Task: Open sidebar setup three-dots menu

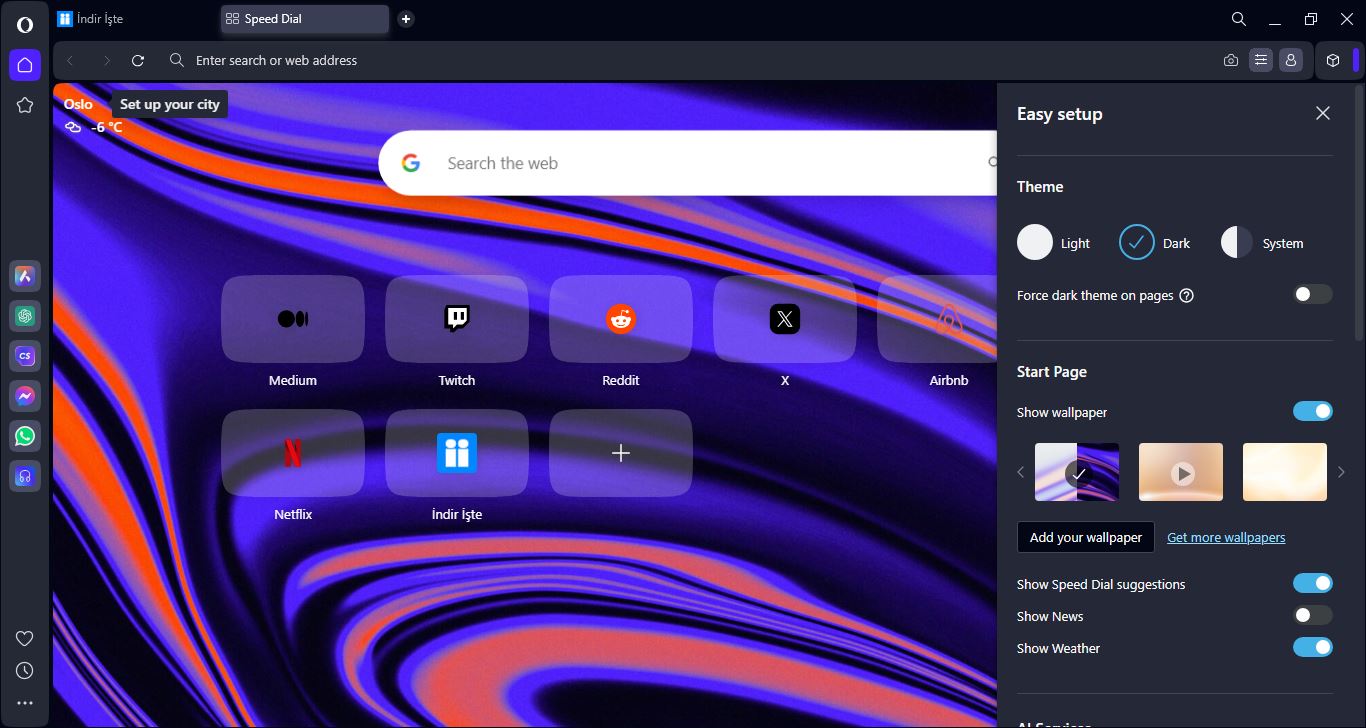Action: (x=25, y=703)
